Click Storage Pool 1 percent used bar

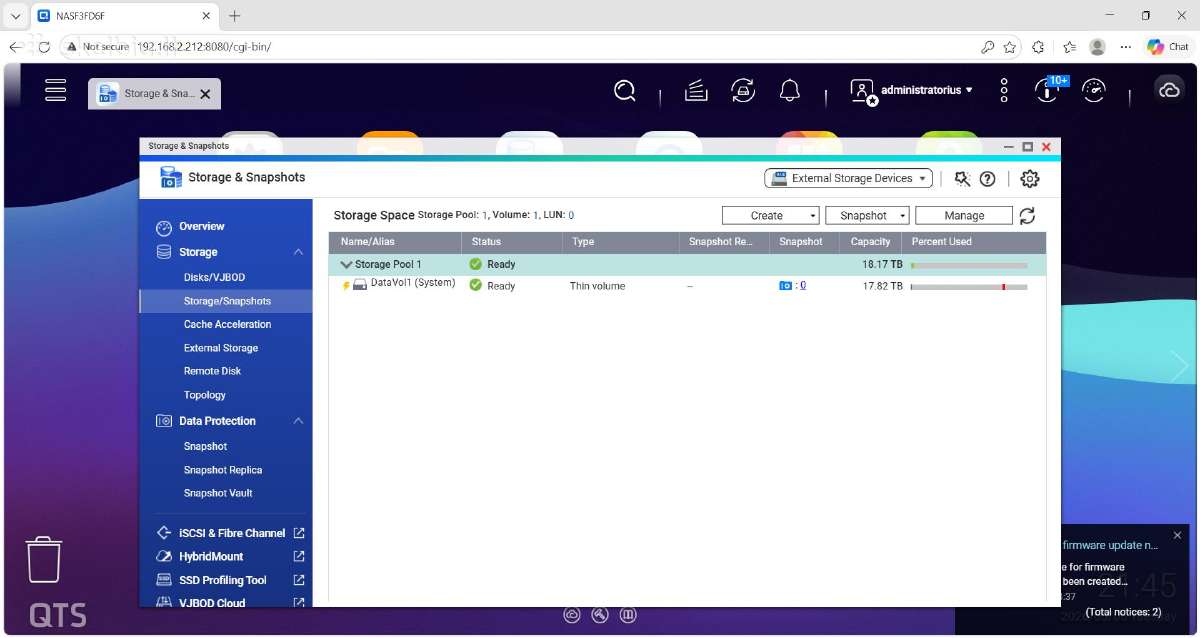(x=969, y=265)
